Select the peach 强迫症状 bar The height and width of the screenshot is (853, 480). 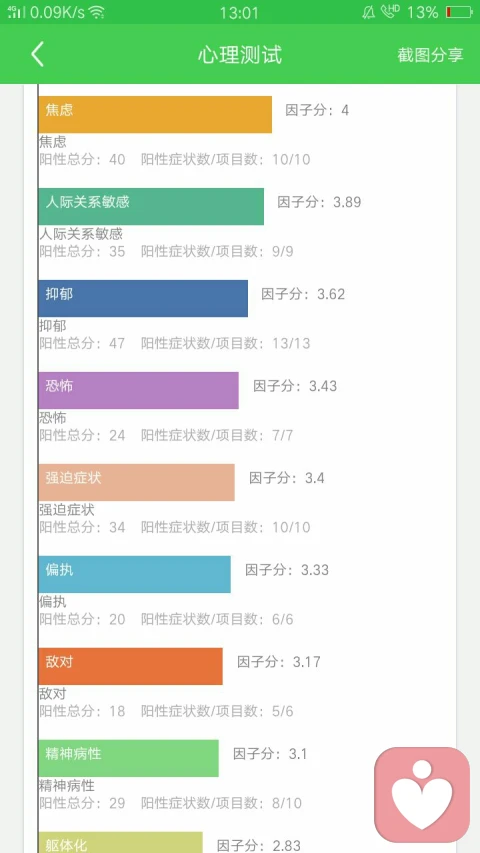point(137,482)
